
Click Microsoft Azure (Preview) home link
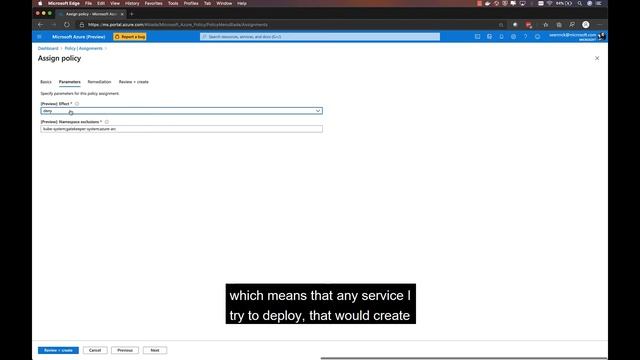(78, 37)
